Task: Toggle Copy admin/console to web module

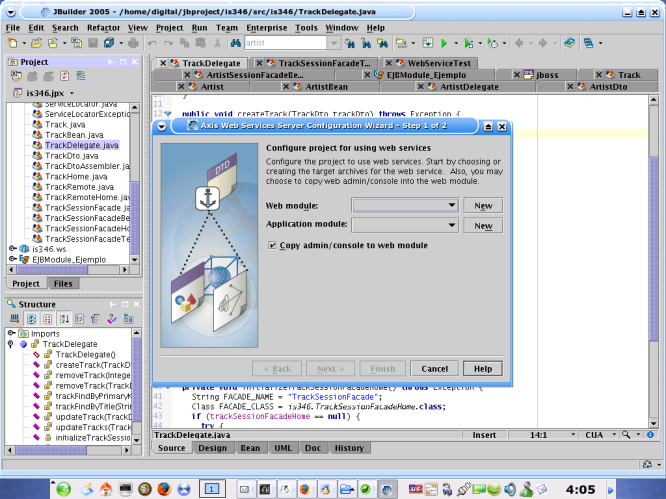Action: click(273, 245)
